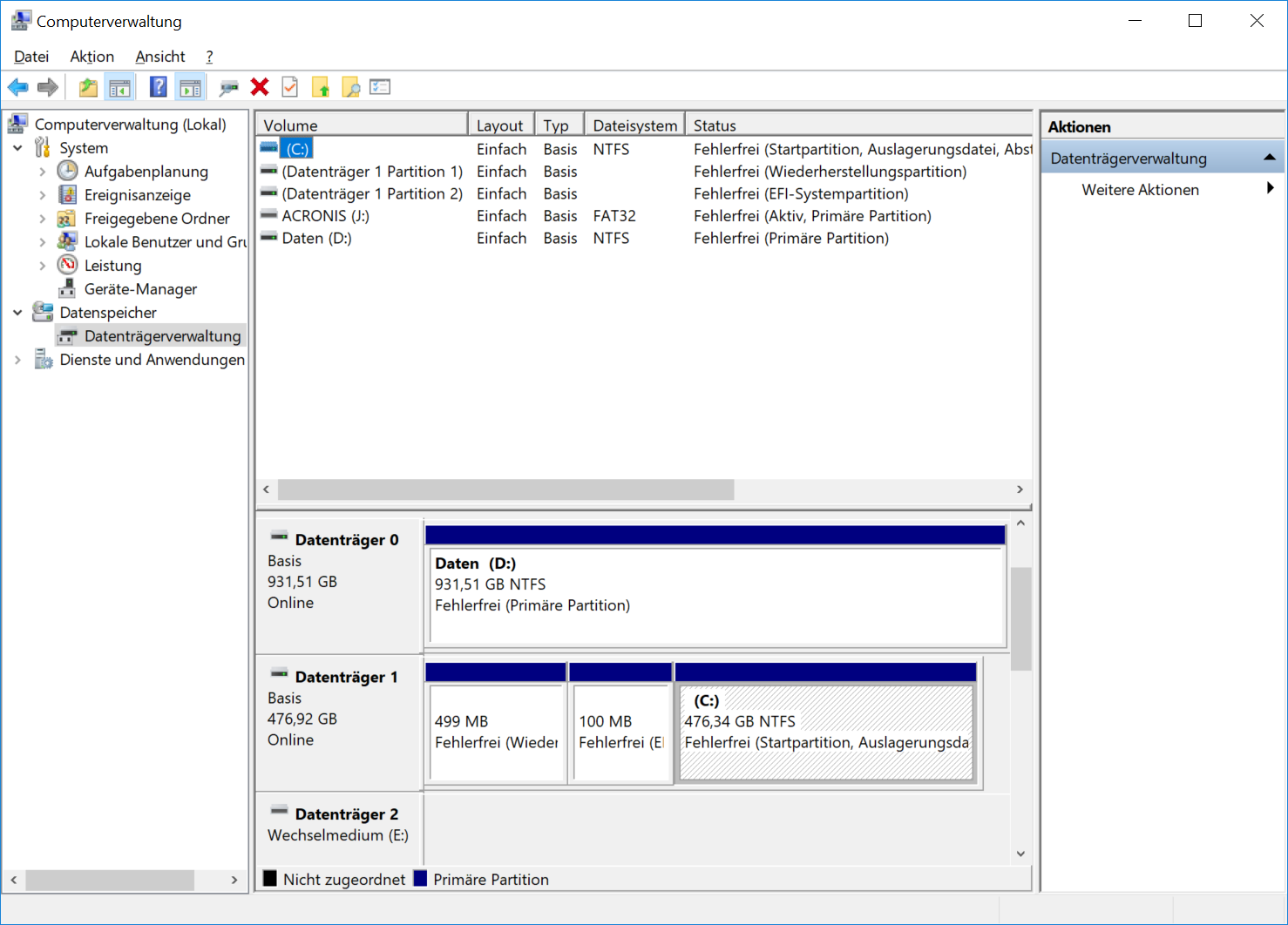Open the Ansicht menu
Image resolution: width=1288 pixels, height=925 pixels.
pos(159,57)
